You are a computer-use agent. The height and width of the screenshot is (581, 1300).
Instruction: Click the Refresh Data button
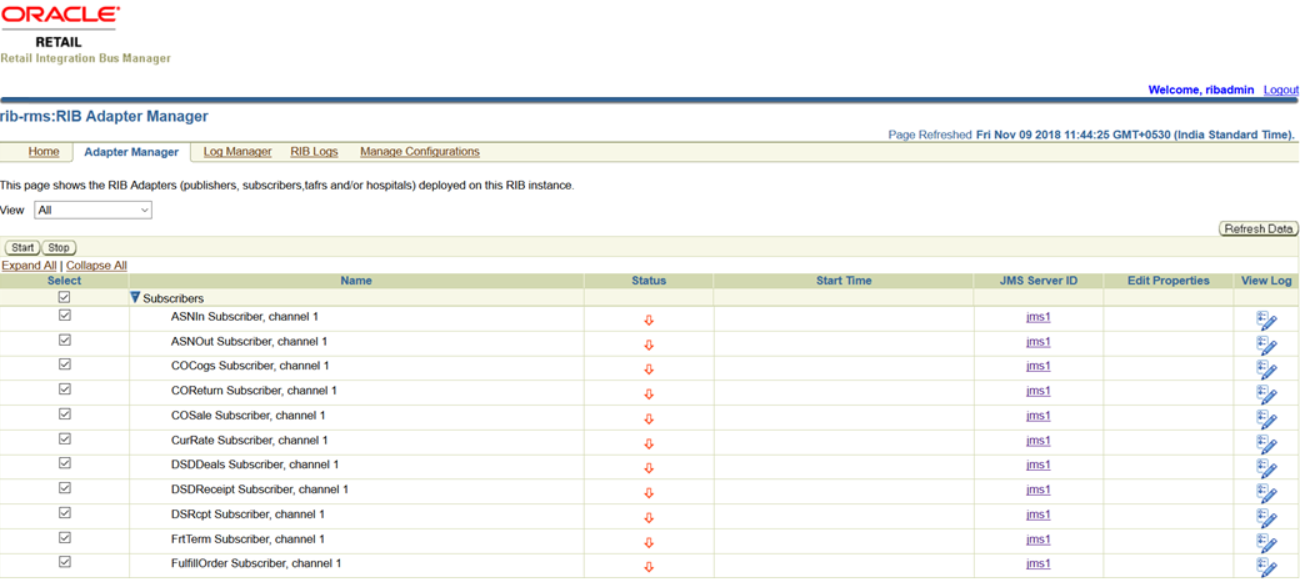pos(1259,229)
